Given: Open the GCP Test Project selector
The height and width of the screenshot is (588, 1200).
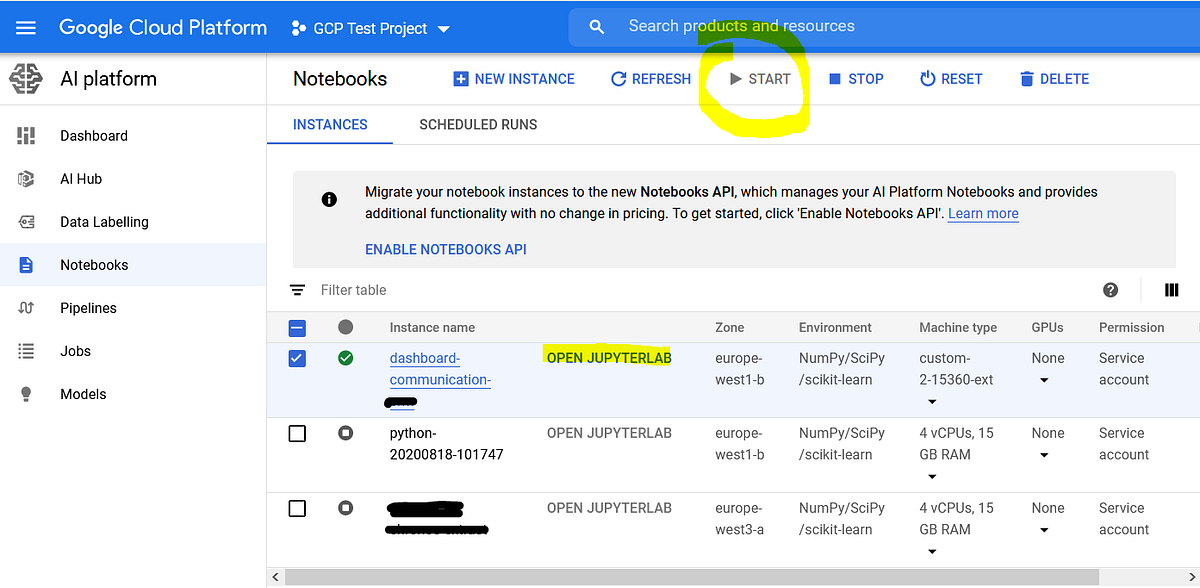Looking at the screenshot, I should [x=370, y=28].
